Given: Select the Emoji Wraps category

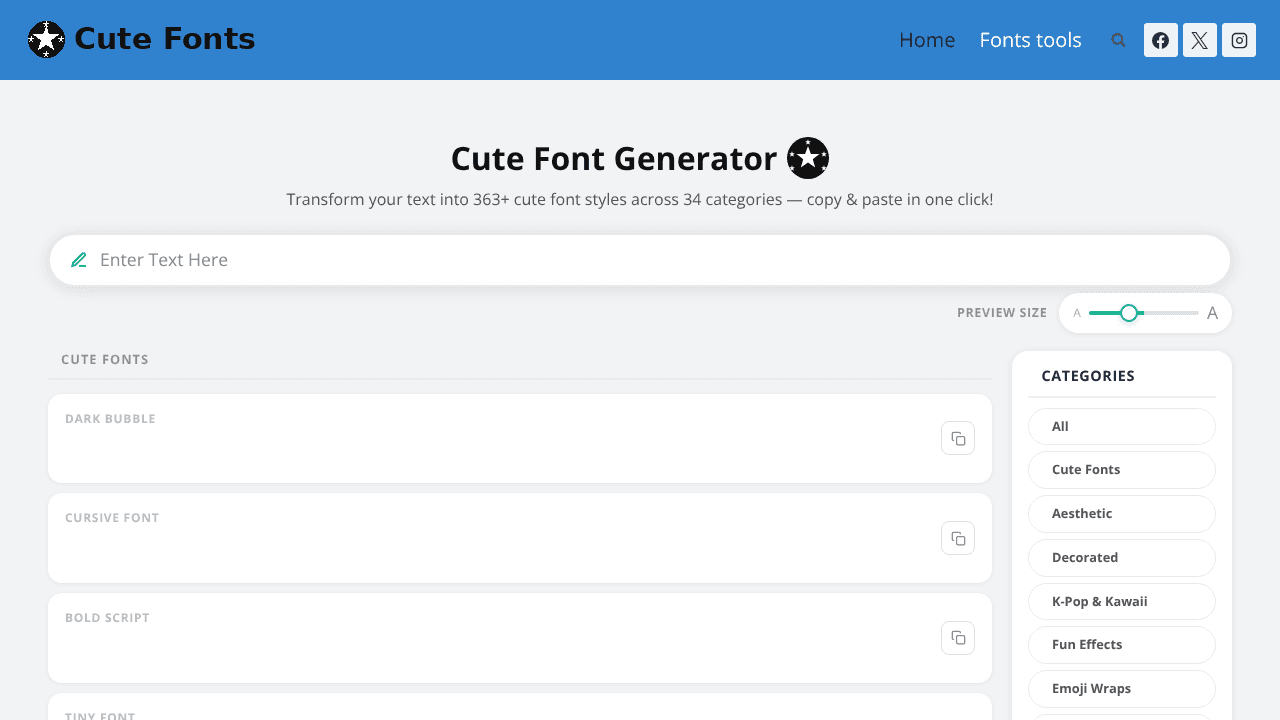Looking at the screenshot, I should [x=1122, y=688].
